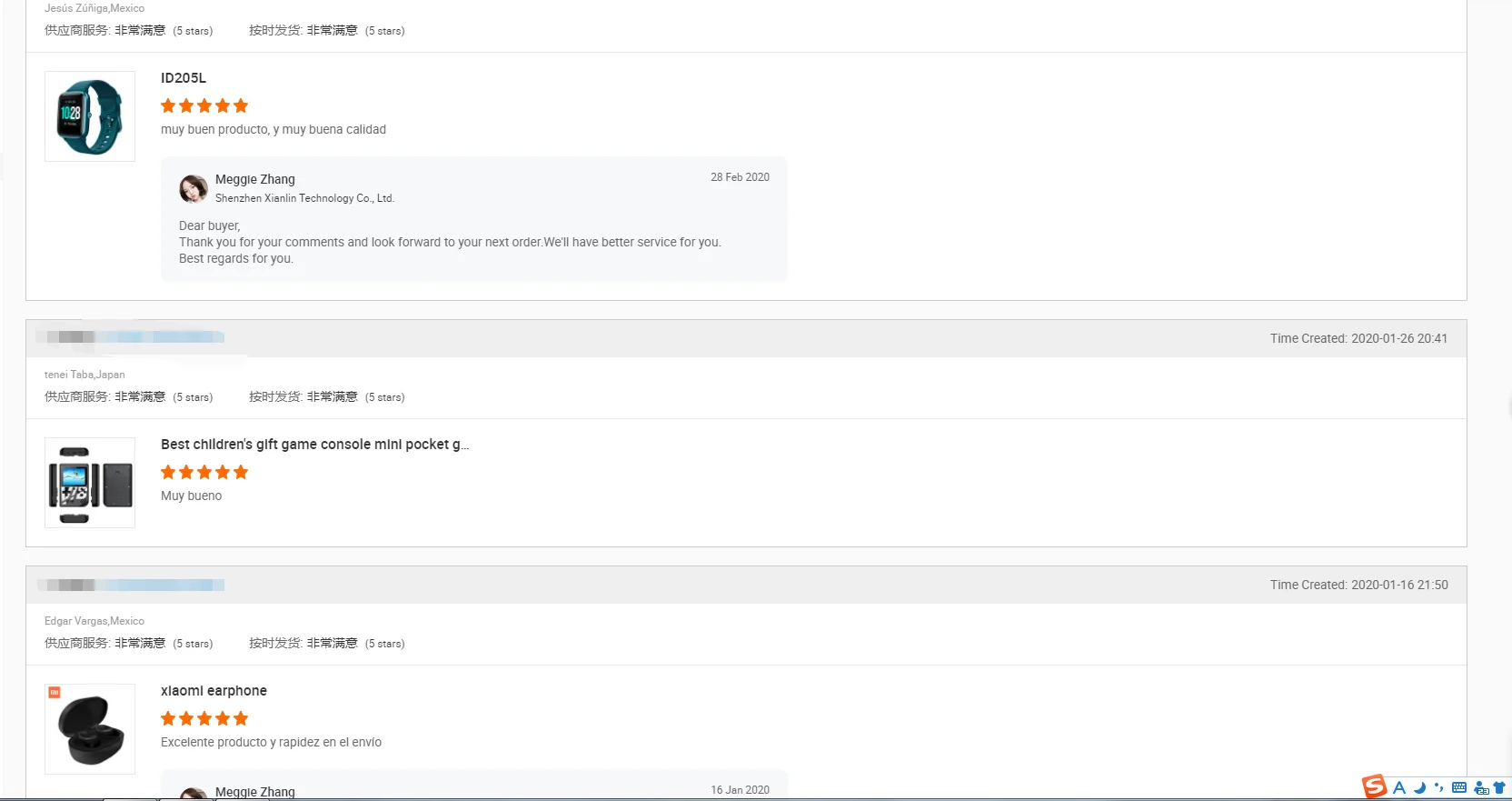Open the xiaomi earphone product image

tap(90, 729)
